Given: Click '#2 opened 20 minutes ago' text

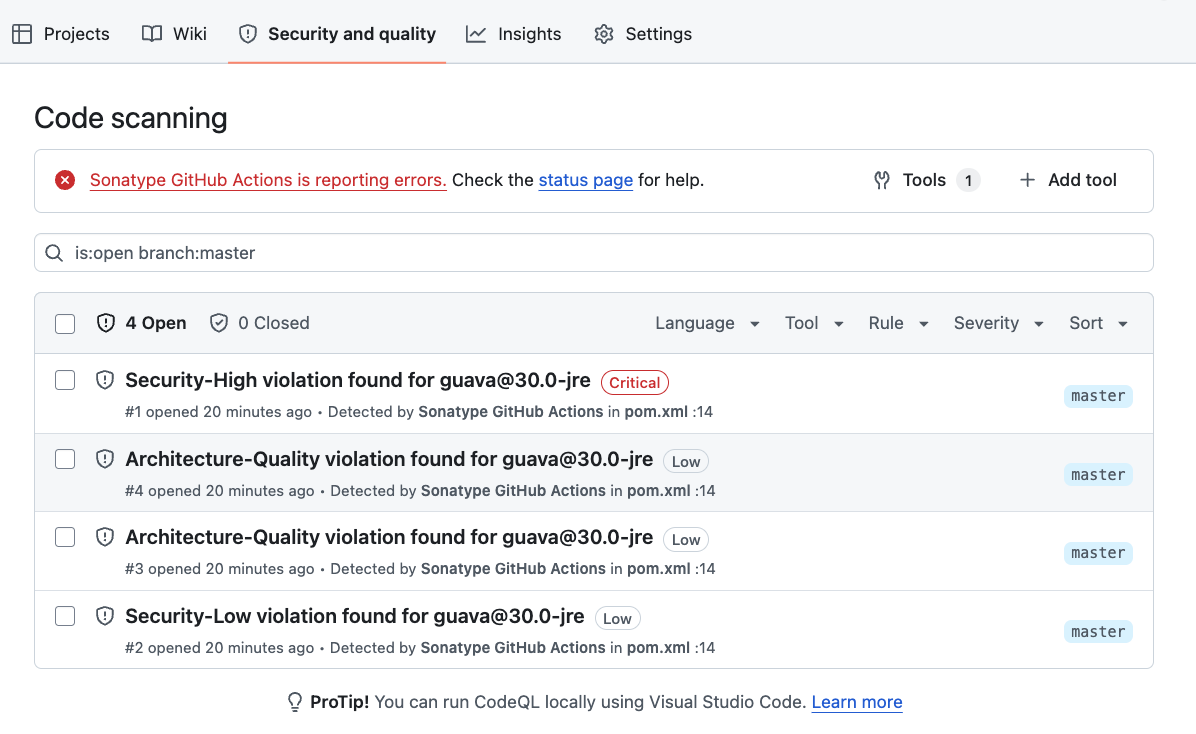Looking at the screenshot, I should pyautogui.click(x=219, y=648).
